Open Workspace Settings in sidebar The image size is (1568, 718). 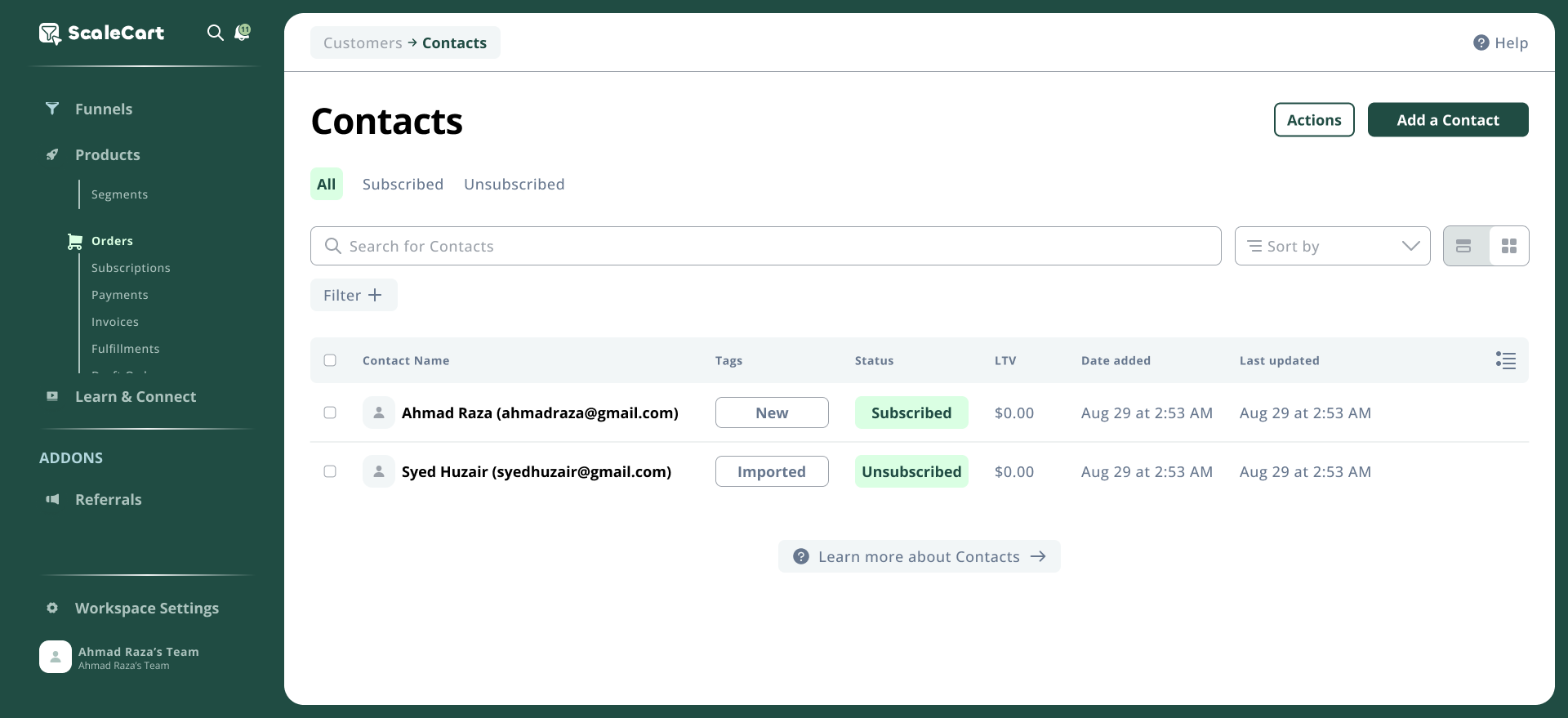(x=146, y=609)
